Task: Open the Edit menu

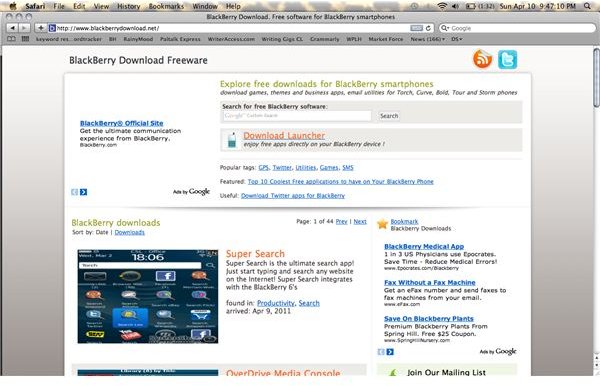Action: (x=79, y=6)
